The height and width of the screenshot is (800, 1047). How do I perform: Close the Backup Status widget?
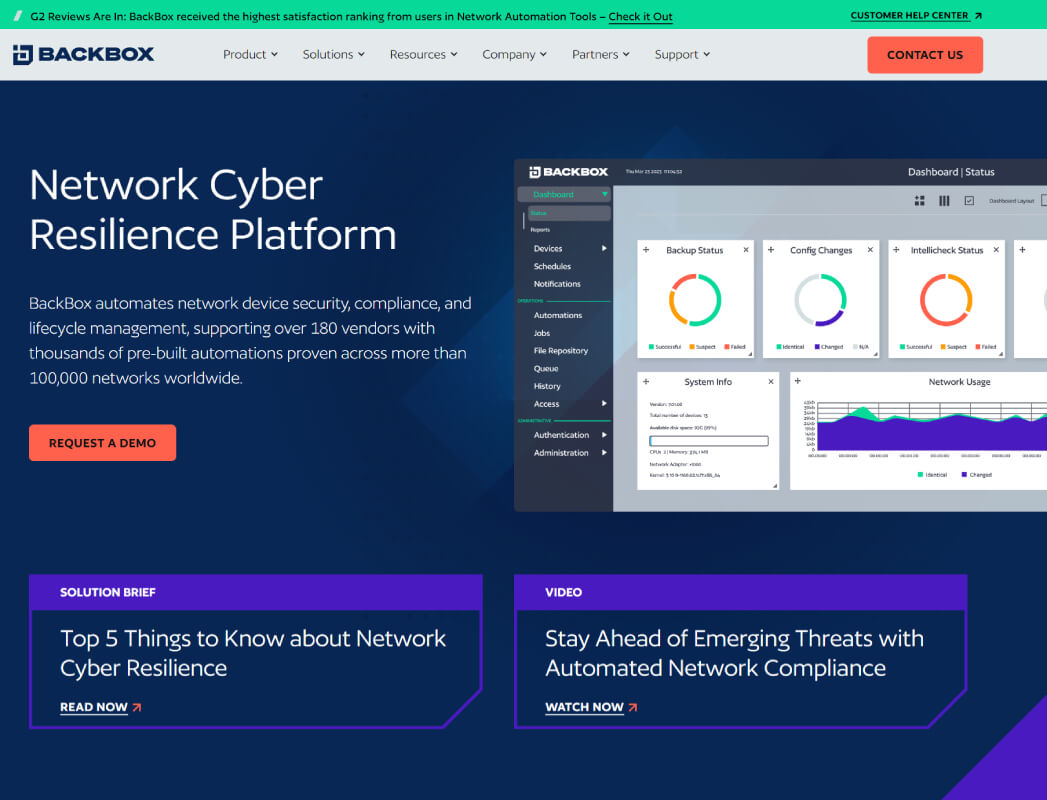point(746,250)
